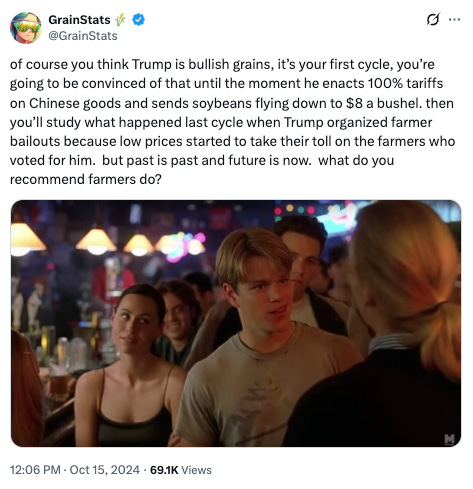Screen dimensions: 473x489
Task: Click the Oct 15, 2024 date
Action: (x=105, y=470)
